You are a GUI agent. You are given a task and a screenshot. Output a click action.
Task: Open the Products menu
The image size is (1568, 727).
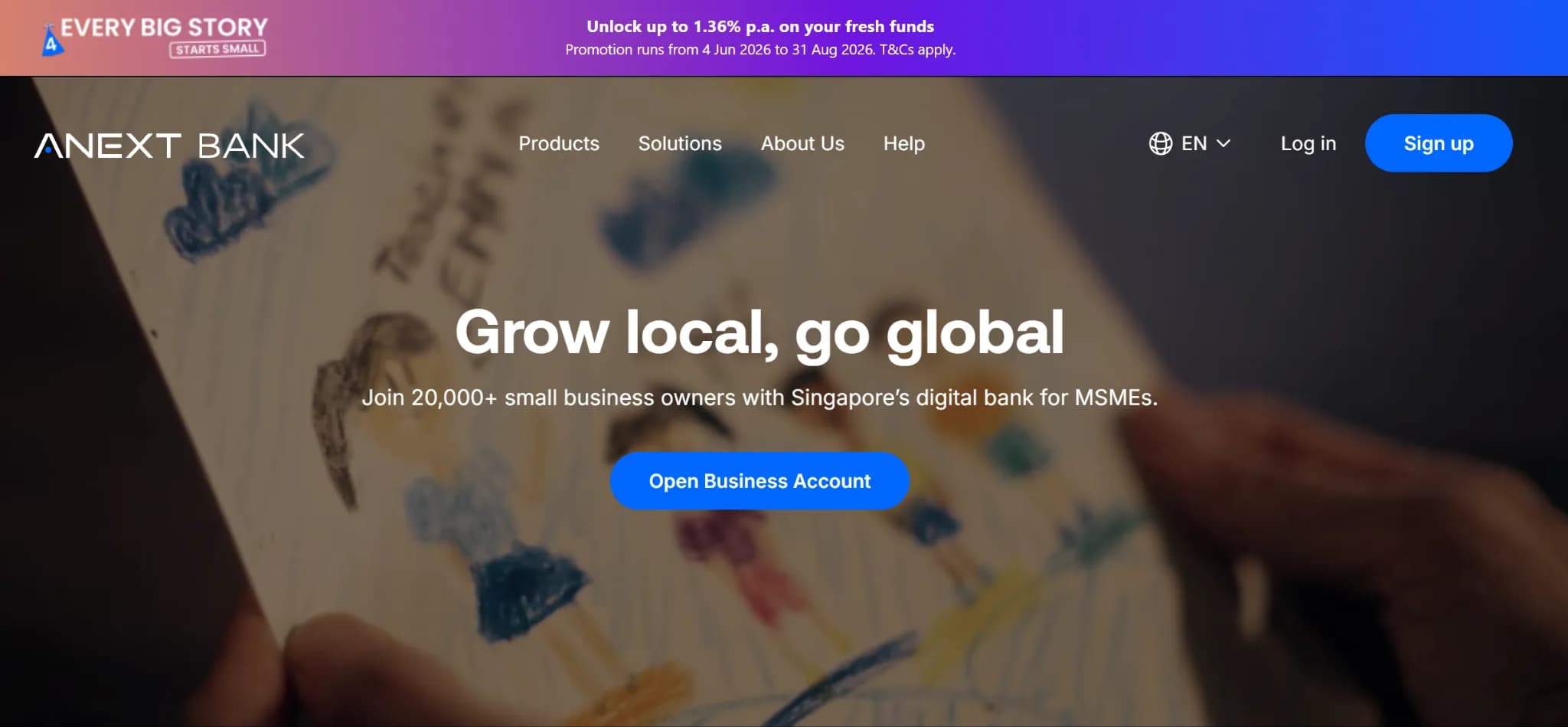point(559,143)
